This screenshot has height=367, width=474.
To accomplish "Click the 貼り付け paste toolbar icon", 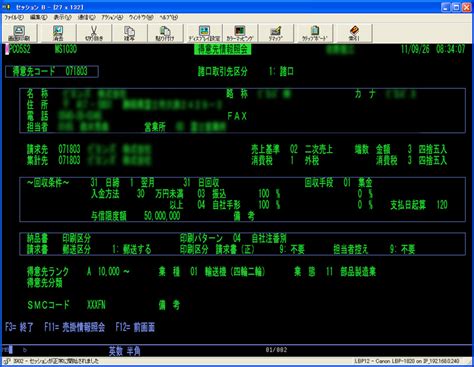I will coord(165,33).
